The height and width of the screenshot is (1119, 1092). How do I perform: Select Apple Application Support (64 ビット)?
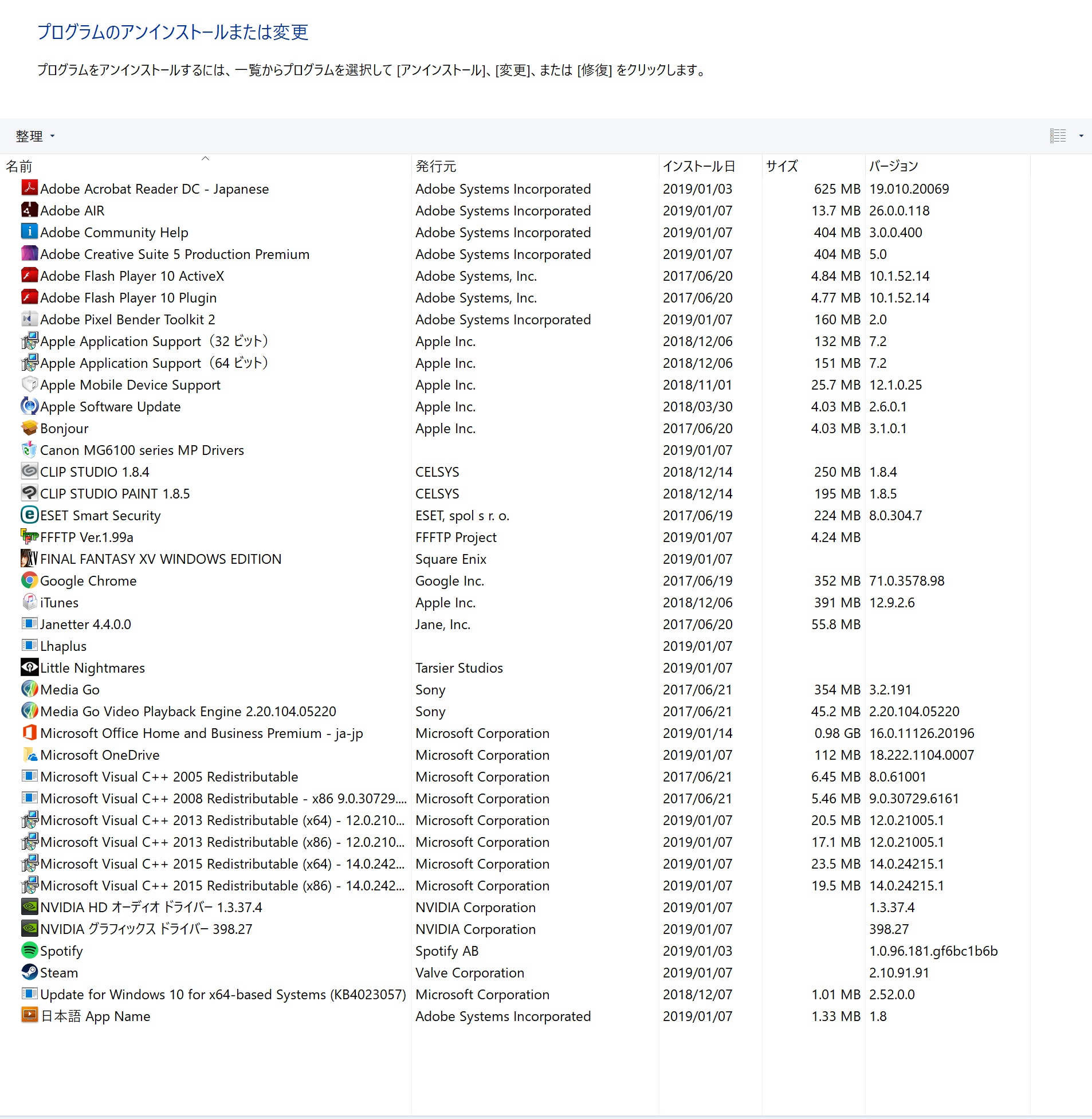pyautogui.click(x=515, y=363)
